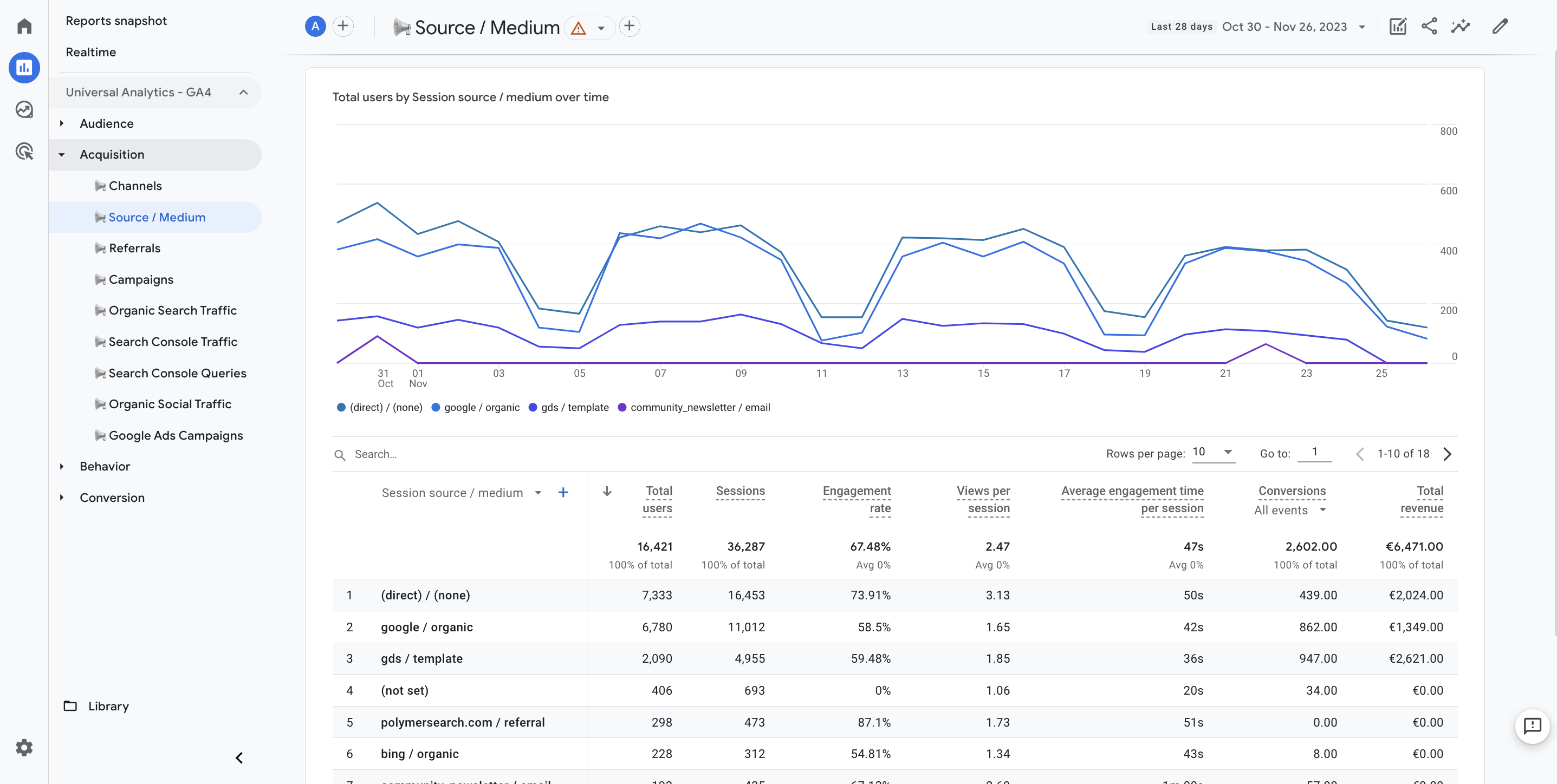Click the gds / template row
The width and height of the screenshot is (1557, 784).
(894, 658)
